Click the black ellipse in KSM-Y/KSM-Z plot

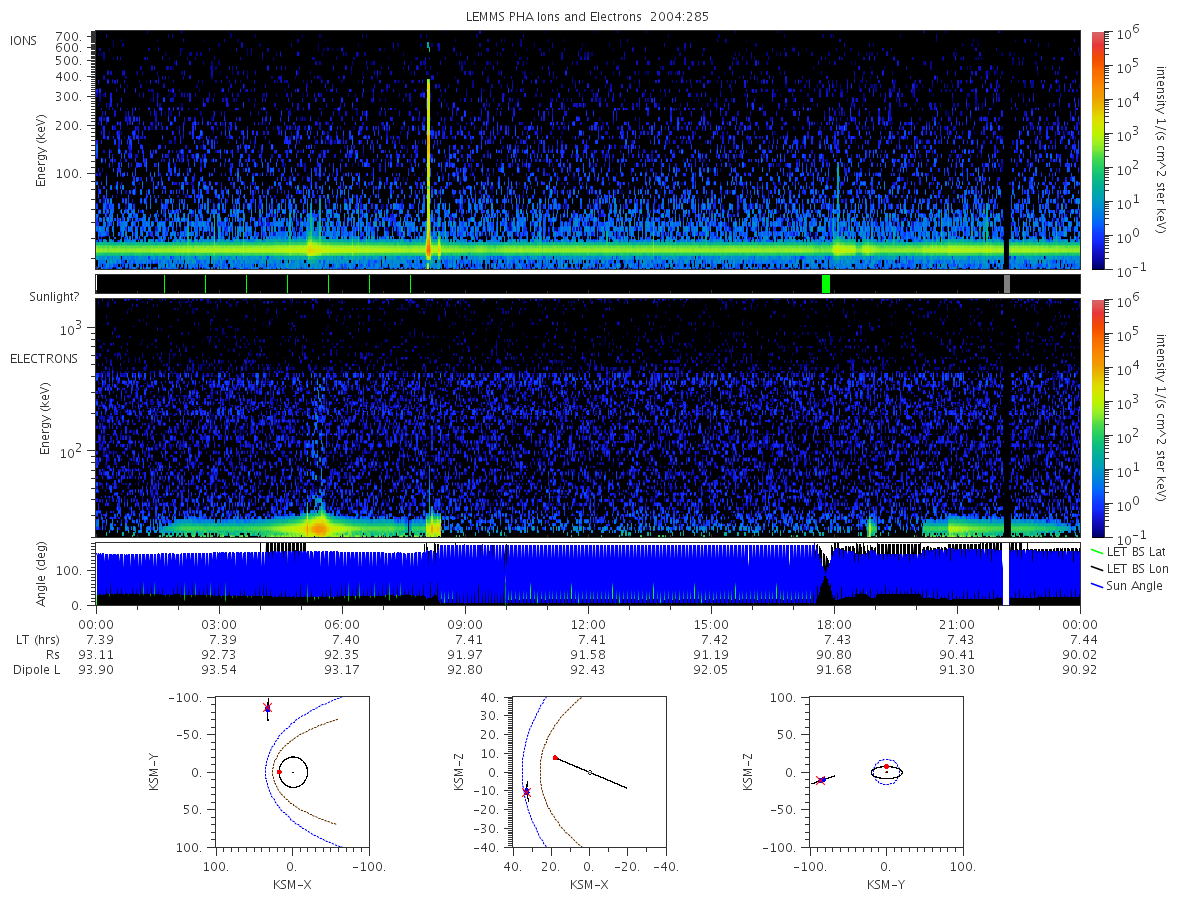886,772
